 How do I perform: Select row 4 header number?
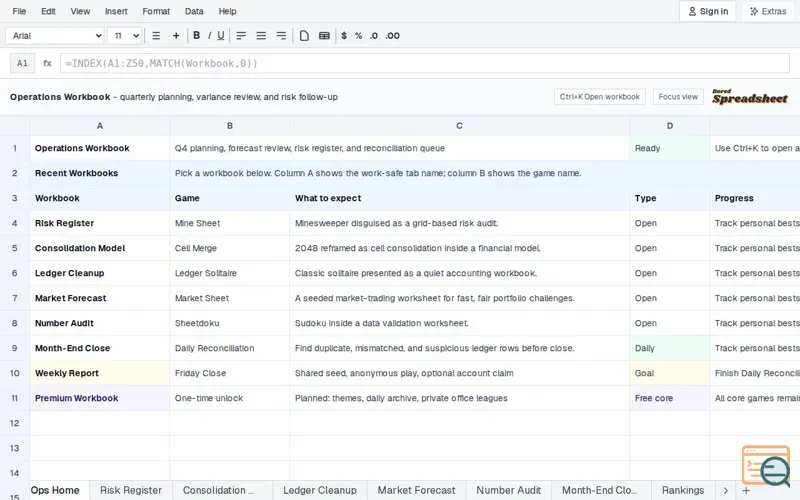coord(15,223)
